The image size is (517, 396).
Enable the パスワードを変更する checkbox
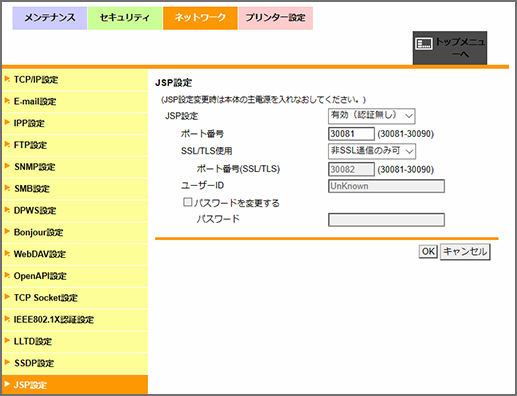[188, 202]
